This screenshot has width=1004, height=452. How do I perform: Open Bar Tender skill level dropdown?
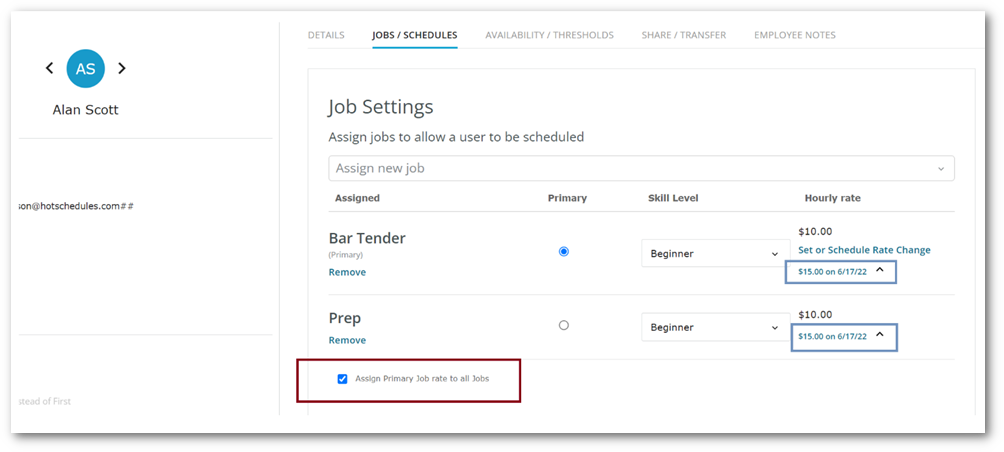point(715,254)
